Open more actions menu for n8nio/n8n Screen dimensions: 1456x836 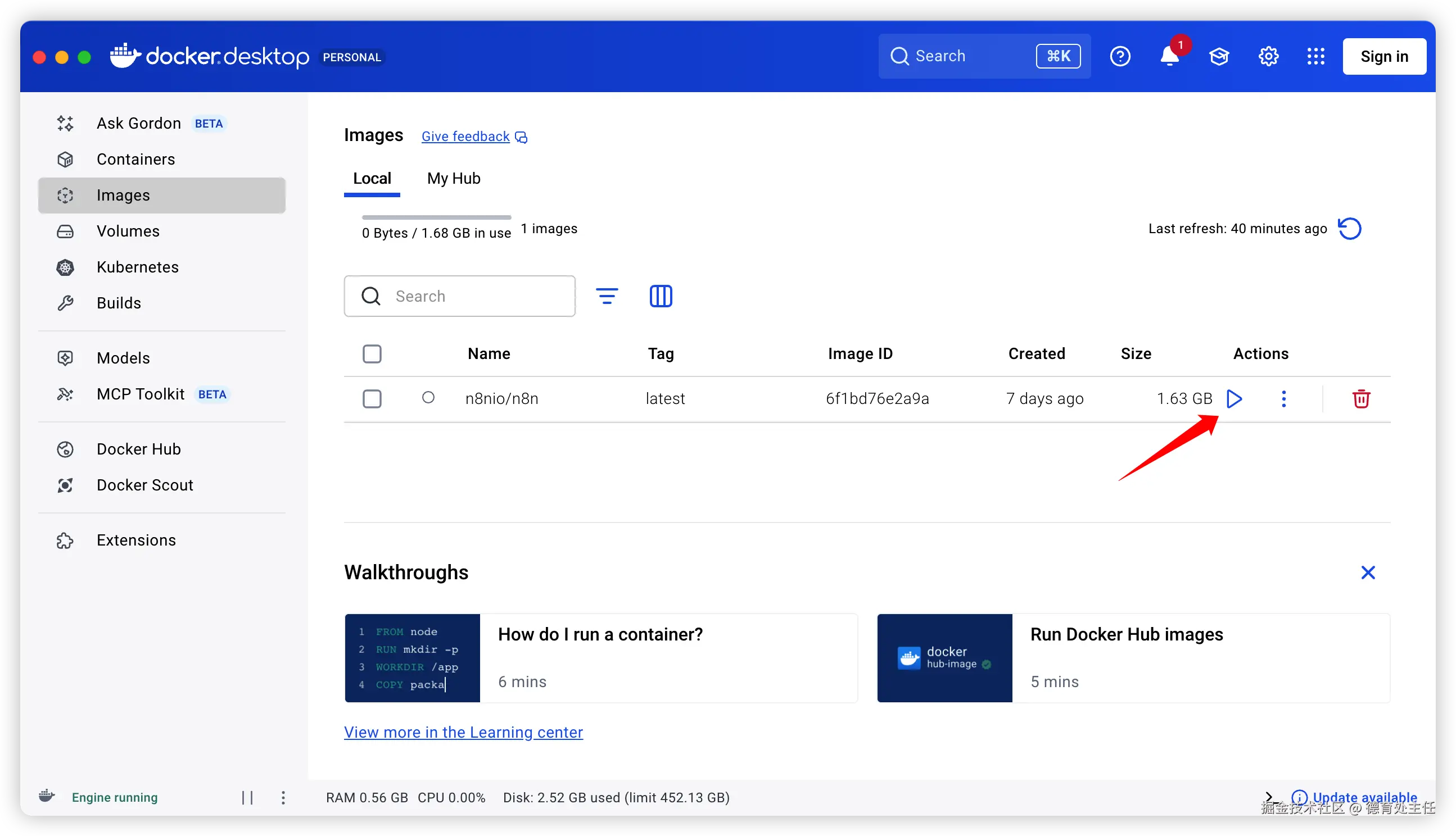[x=1283, y=398]
